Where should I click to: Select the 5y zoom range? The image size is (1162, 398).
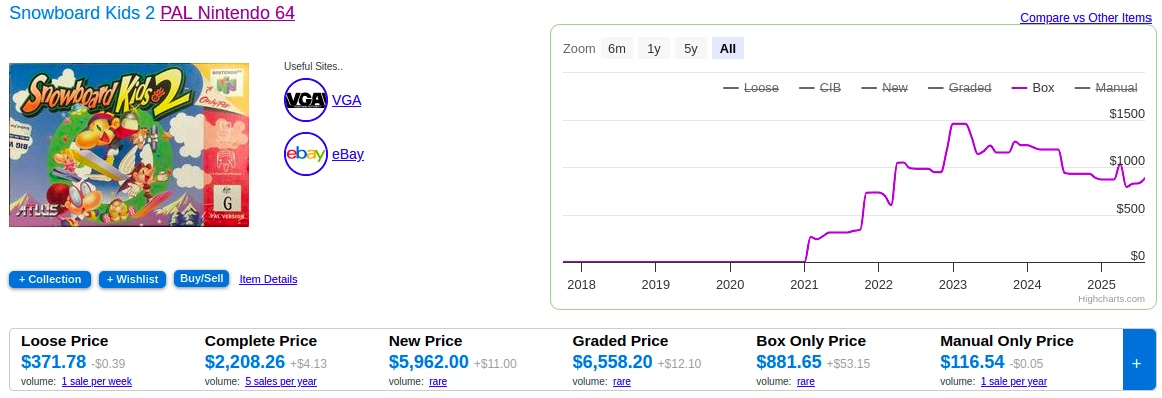[x=691, y=48]
